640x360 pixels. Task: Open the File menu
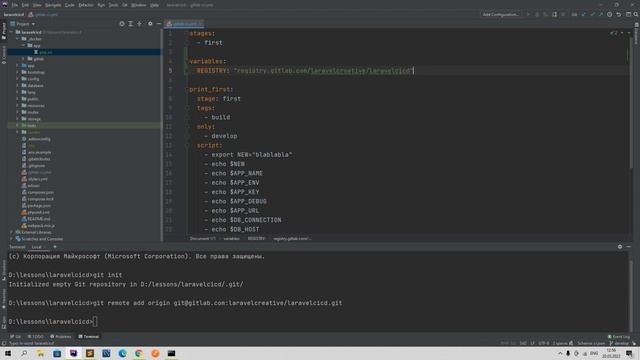click(x=15, y=5)
